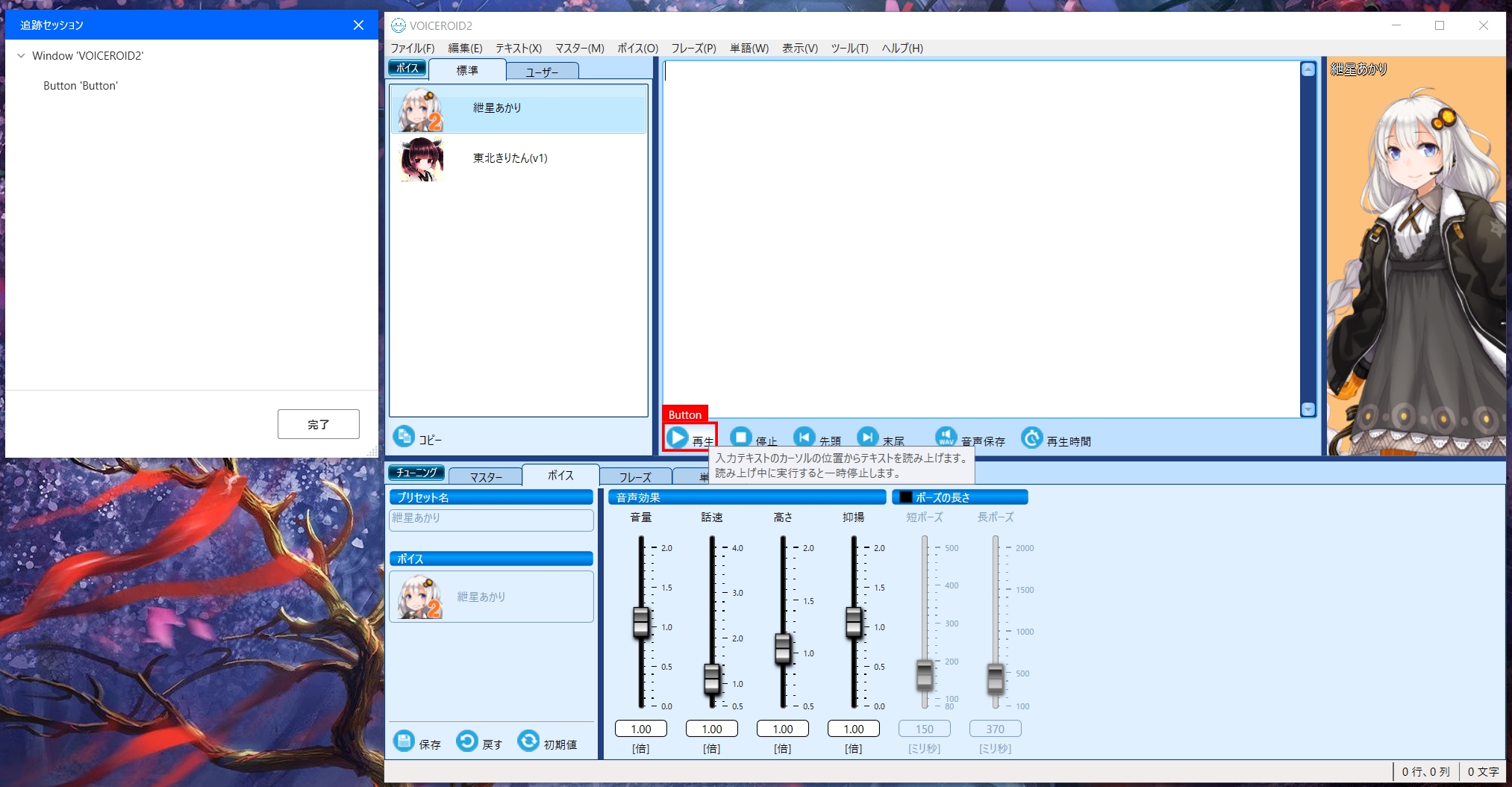
Task: Click the 抑揚 value field 1.00
Action: 854,729
